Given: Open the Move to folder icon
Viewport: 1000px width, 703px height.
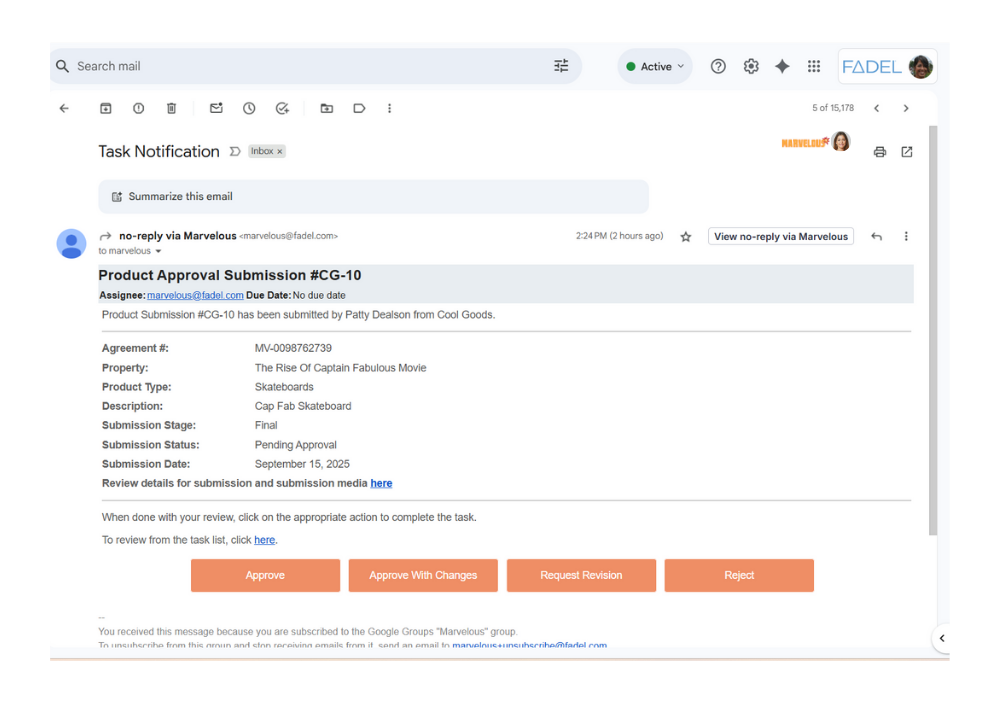Looking at the screenshot, I should coord(326,108).
